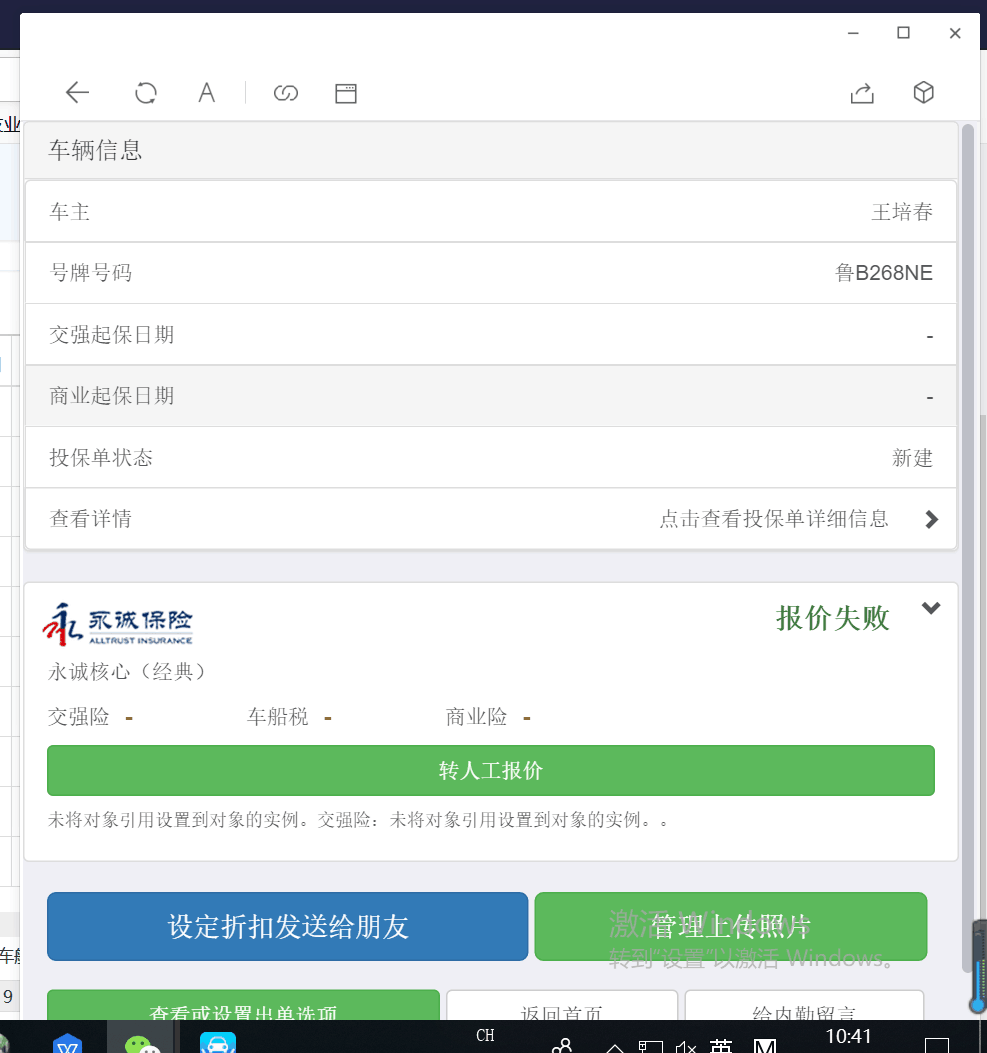This screenshot has height=1053, width=987.
Task: Select the 查看详情 row
Action: 491,518
